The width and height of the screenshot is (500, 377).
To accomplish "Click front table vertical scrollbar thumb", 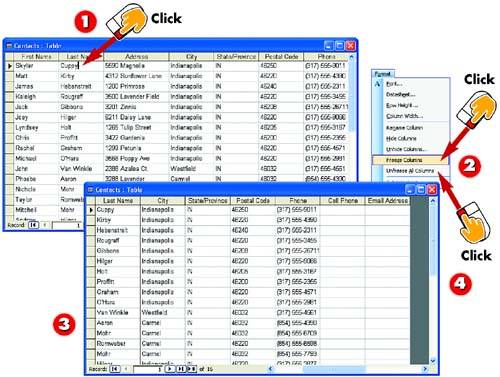I will point(433,240).
